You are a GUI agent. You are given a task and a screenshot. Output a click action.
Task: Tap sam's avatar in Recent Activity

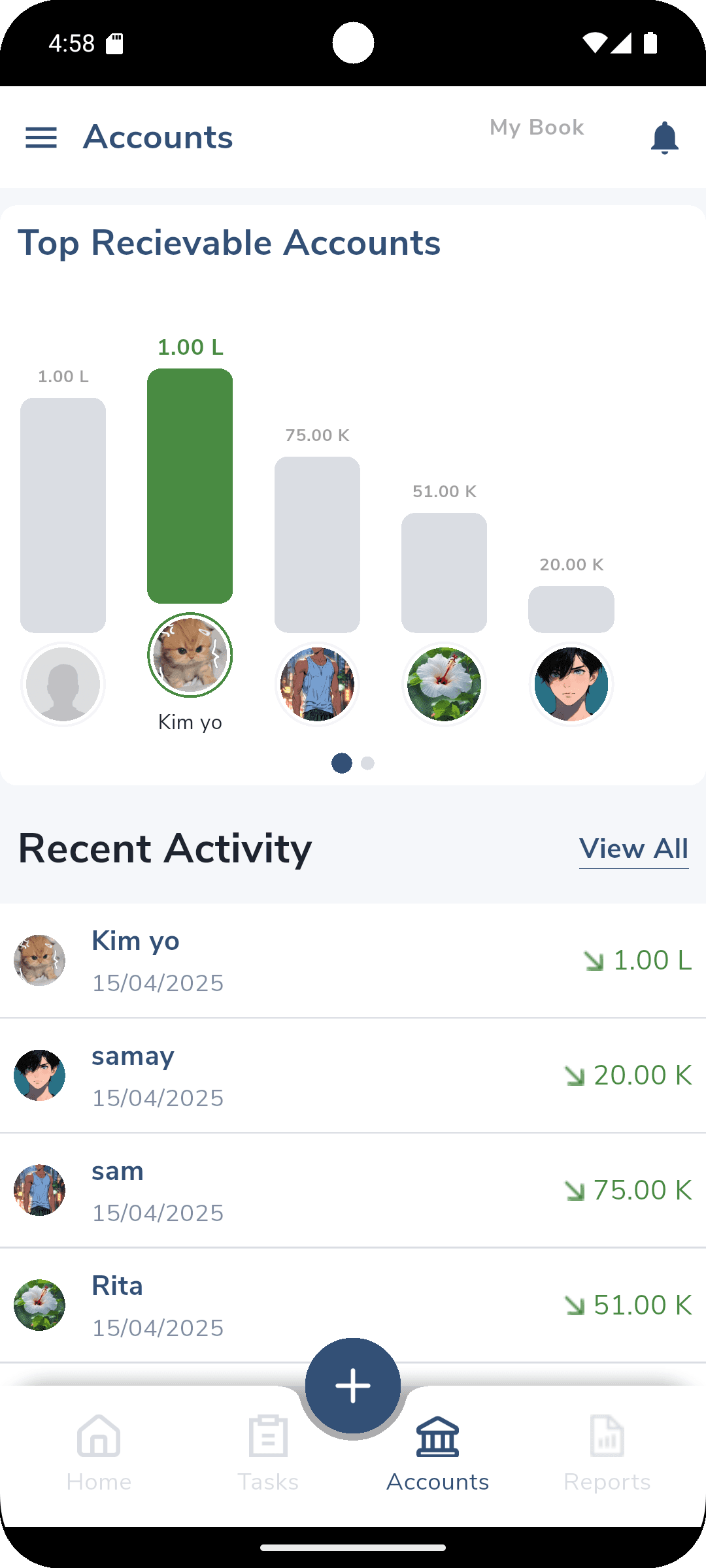(x=40, y=1190)
